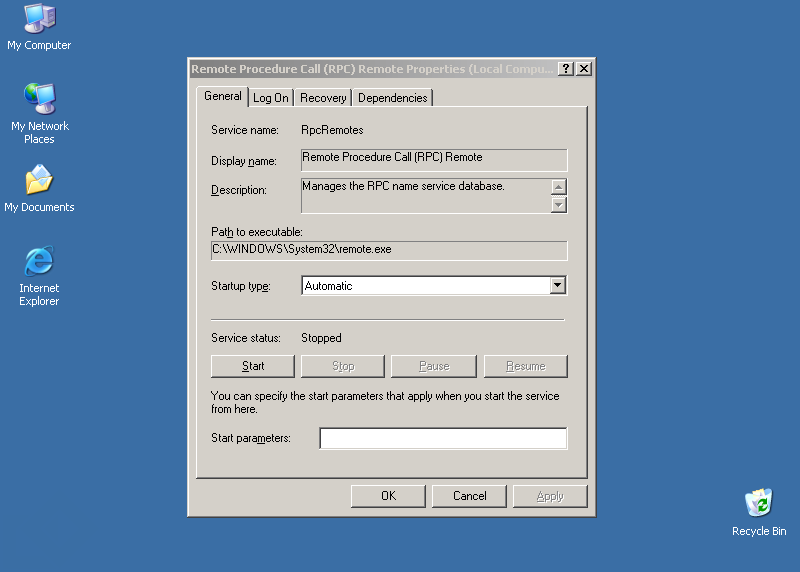This screenshot has width=800, height=572.
Task: Click the description scroll down arrow
Action: coord(559,205)
